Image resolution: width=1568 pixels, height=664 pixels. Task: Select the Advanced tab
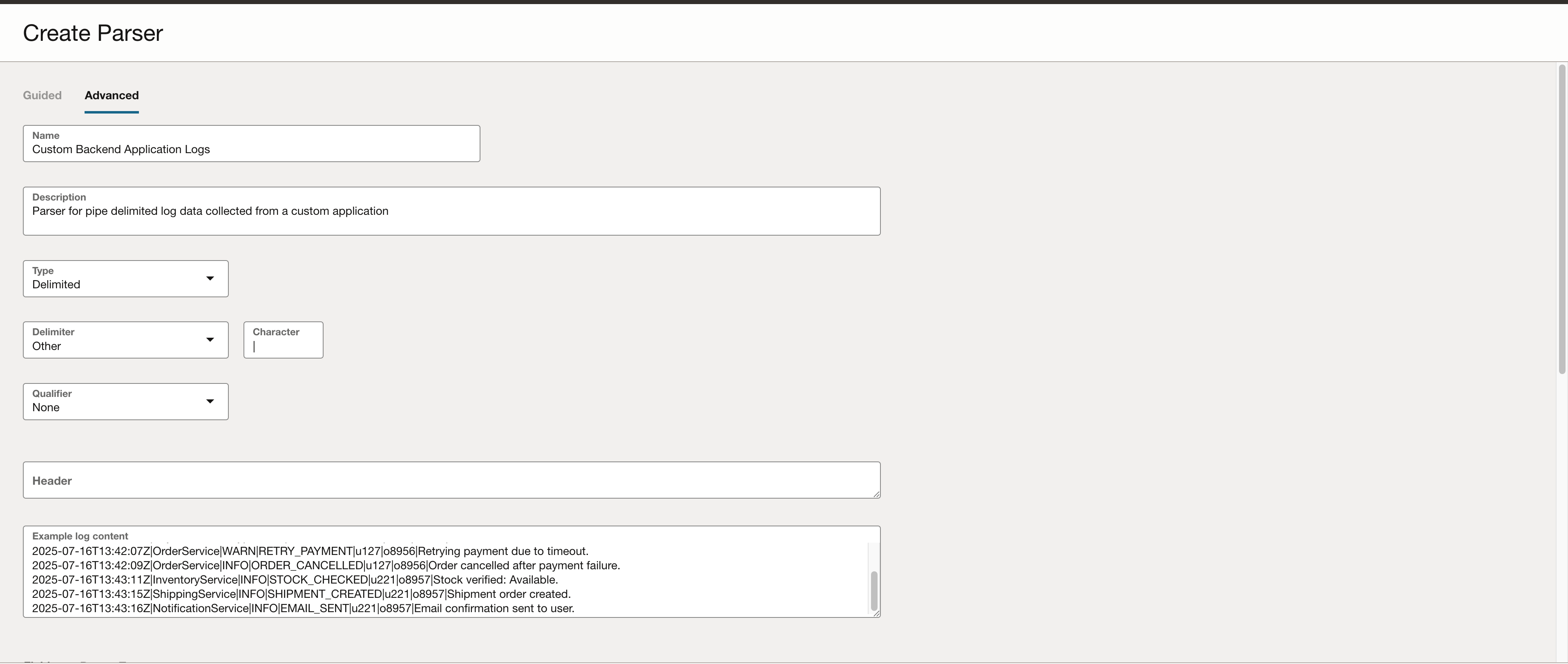[112, 95]
